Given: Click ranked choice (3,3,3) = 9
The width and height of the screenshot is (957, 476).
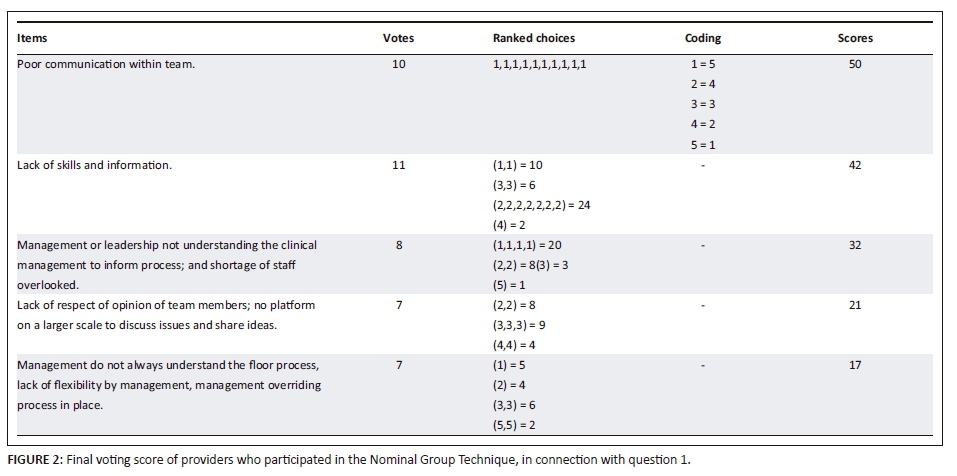Looking at the screenshot, I should [x=511, y=325].
